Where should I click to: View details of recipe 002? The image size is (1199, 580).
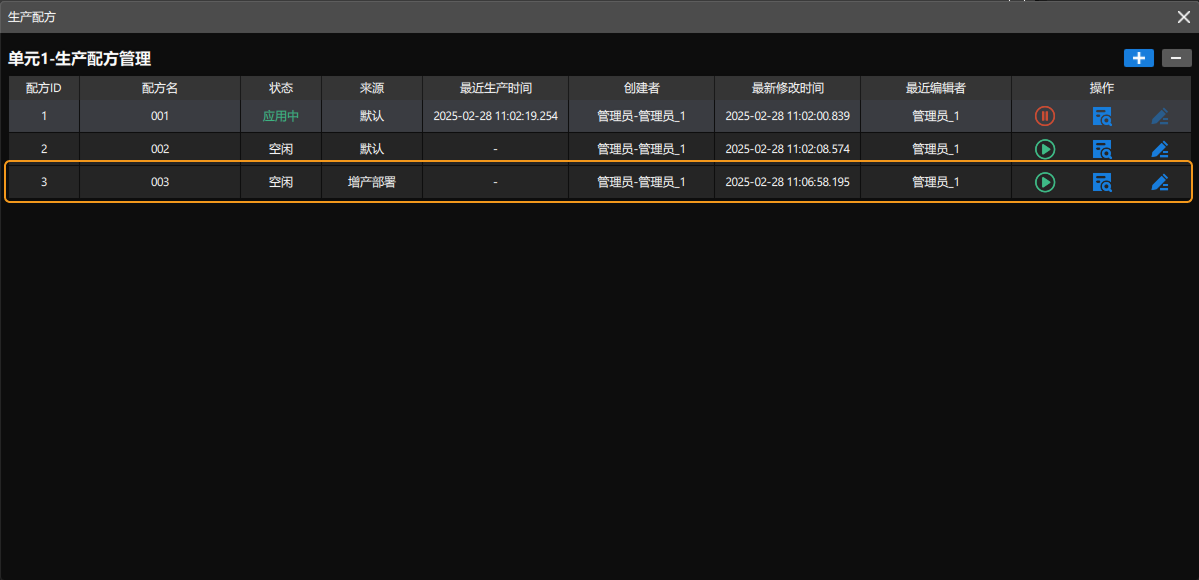(1102, 148)
